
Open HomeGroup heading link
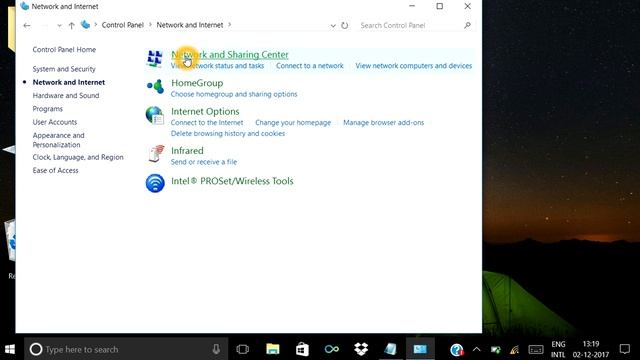tap(197, 83)
